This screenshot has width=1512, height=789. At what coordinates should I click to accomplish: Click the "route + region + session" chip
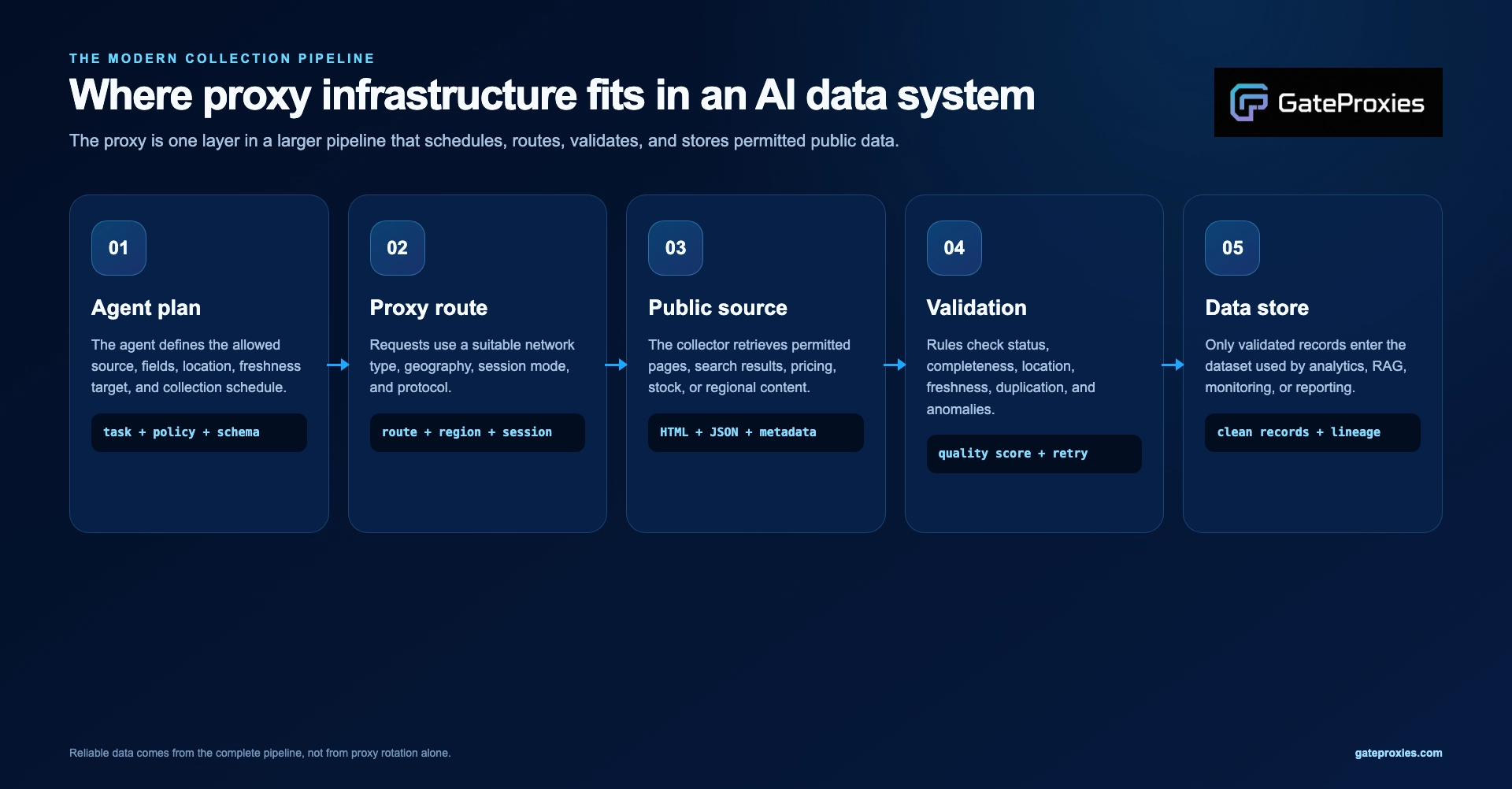click(477, 432)
